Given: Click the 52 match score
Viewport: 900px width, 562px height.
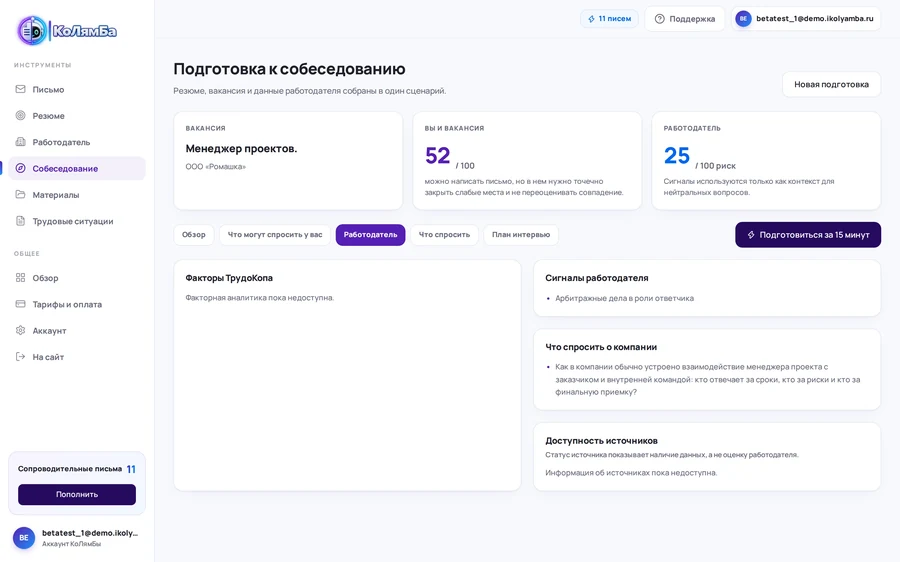Looking at the screenshot, I should coord(437,156).
